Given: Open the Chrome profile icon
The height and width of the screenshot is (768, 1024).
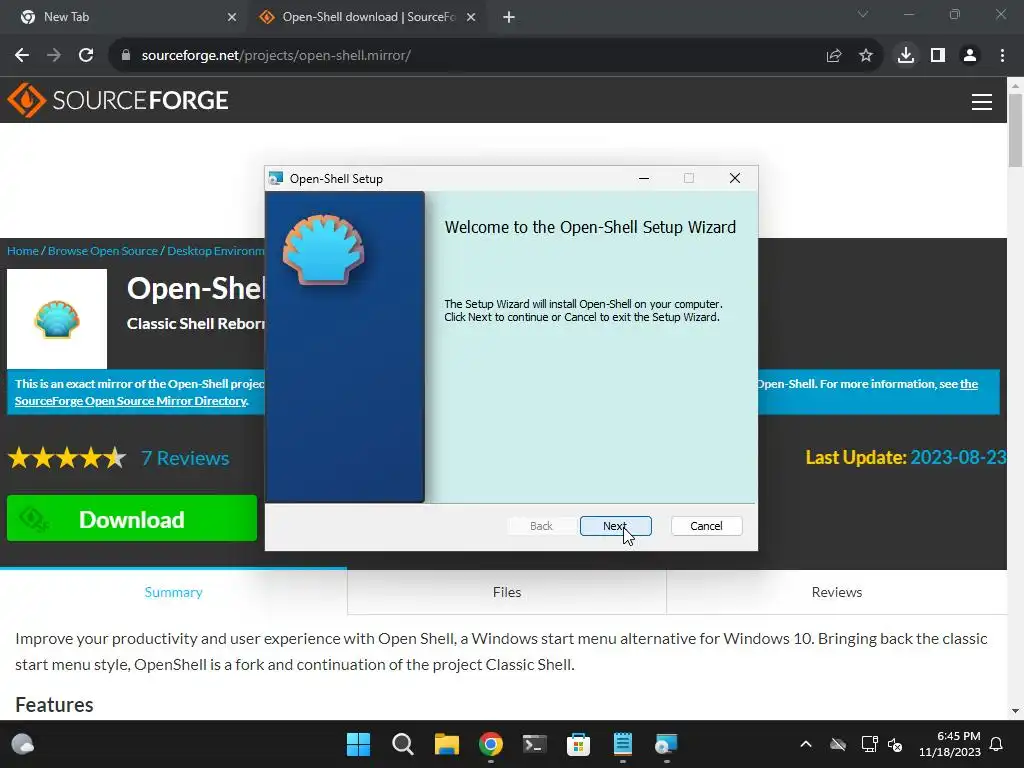Looking at the screenshot, I should [970, 56].
